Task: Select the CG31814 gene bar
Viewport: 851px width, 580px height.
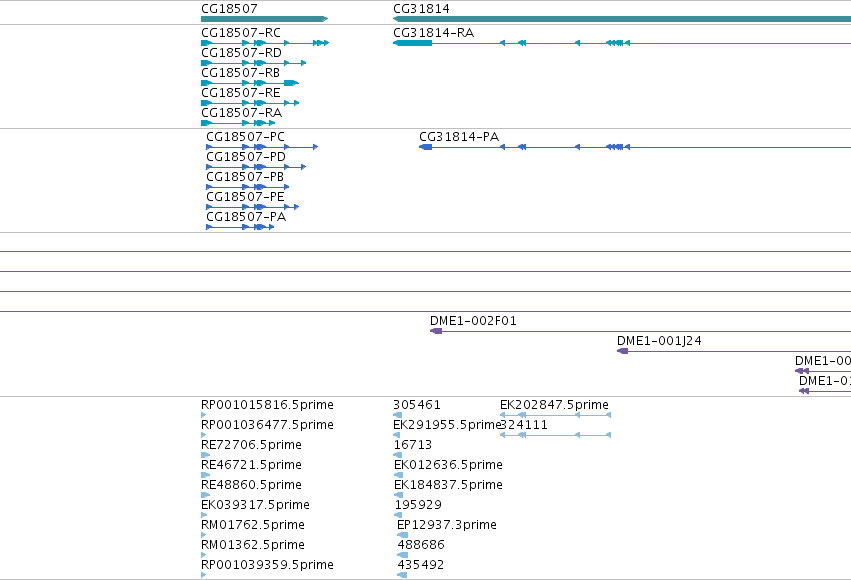Action: coord(622,19)
